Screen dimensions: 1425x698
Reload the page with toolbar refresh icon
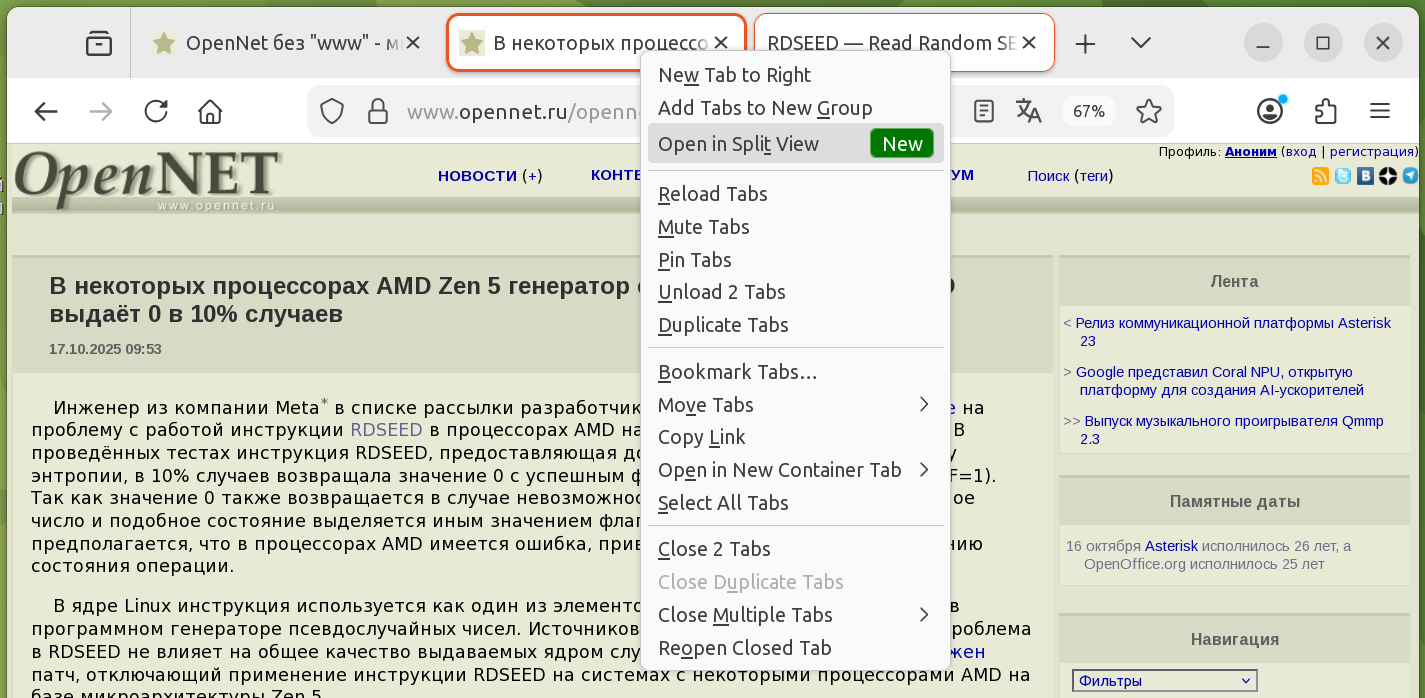156,111
